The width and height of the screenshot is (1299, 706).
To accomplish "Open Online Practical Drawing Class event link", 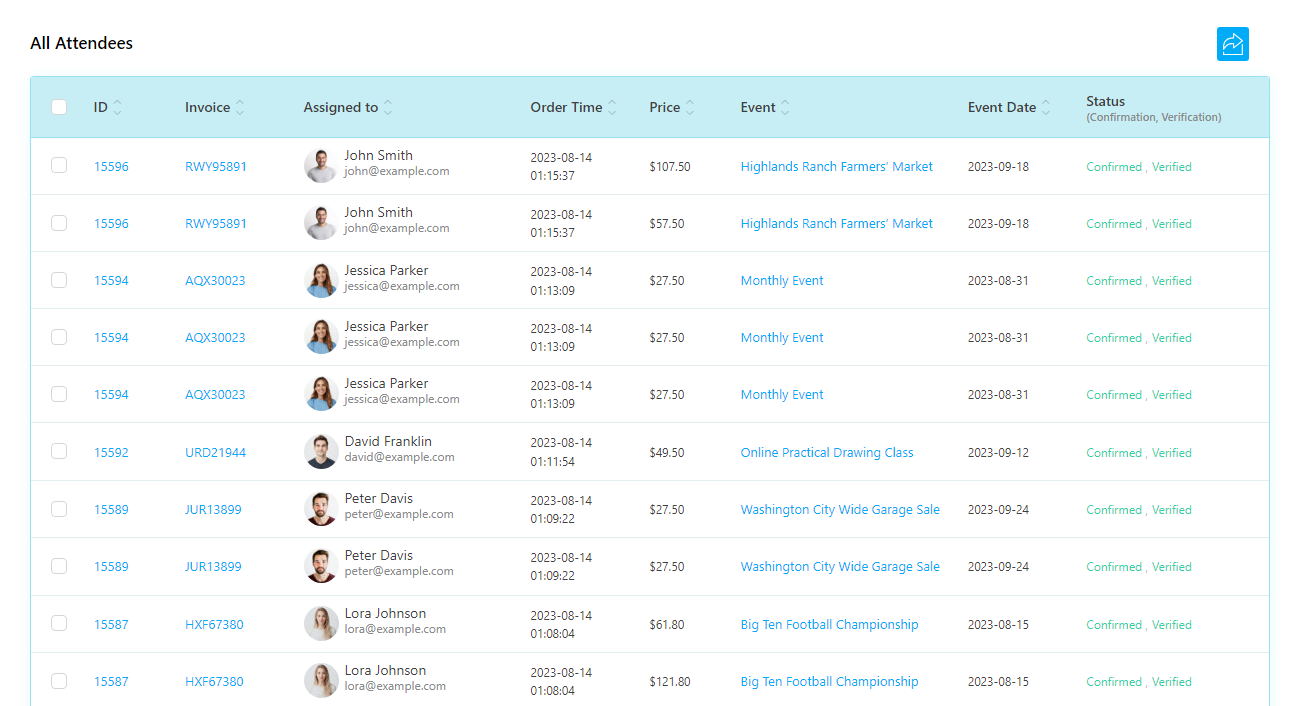I will pyautogui.click(x=827, y=453).
